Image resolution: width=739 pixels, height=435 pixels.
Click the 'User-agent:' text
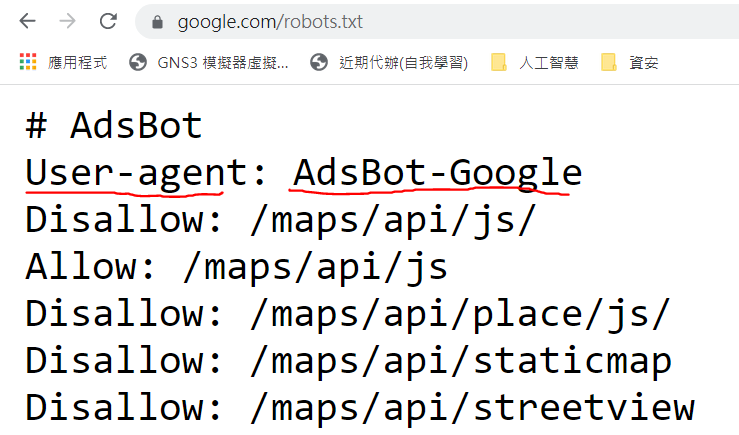pos(146,174)
